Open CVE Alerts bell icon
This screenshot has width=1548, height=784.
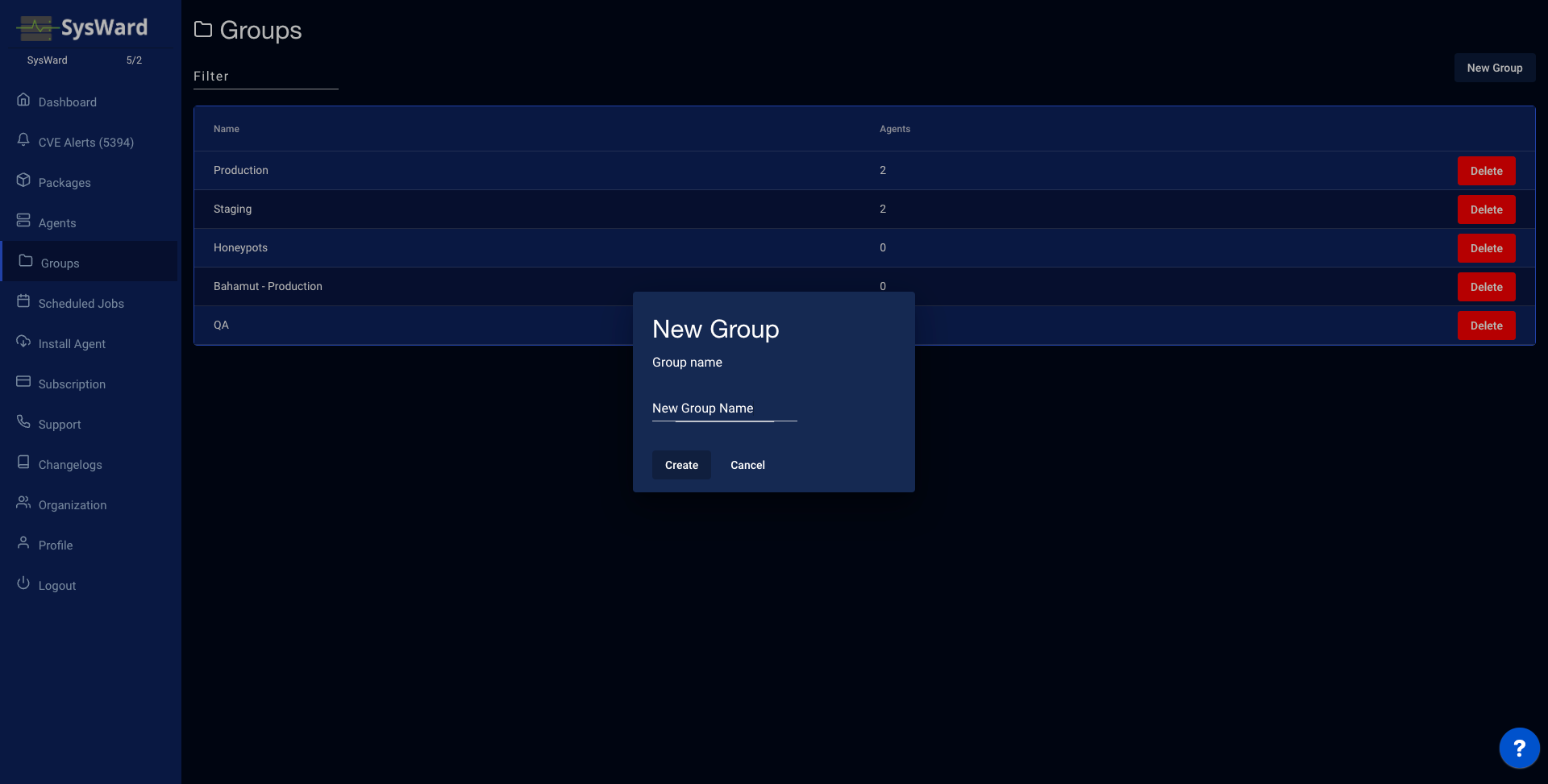[23, 140]
